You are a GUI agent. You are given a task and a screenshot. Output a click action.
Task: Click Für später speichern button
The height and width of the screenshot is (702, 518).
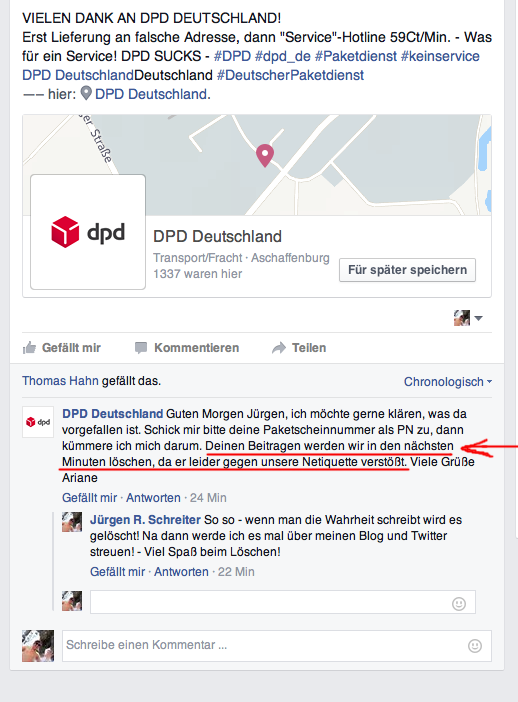pos(407,270)
